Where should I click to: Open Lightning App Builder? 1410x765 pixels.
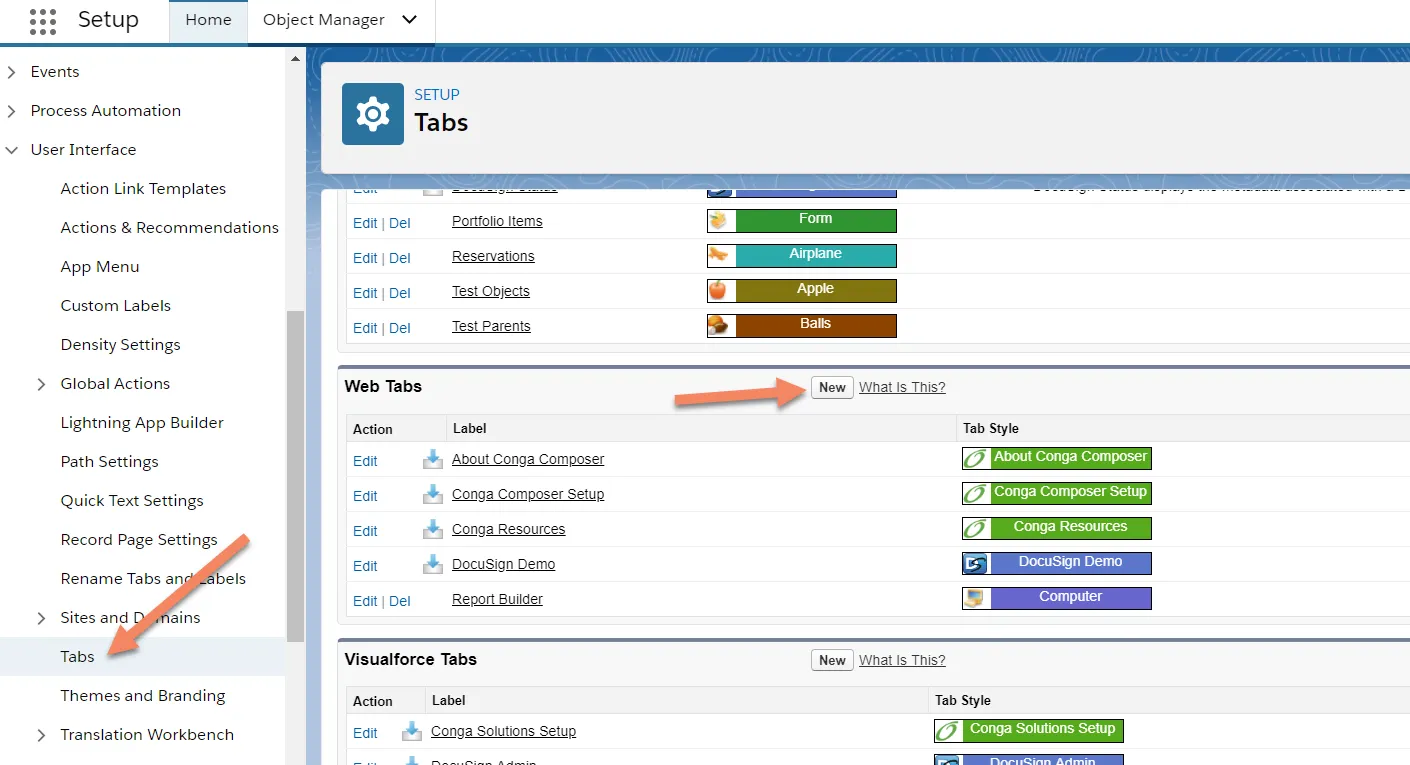[142, 423]
